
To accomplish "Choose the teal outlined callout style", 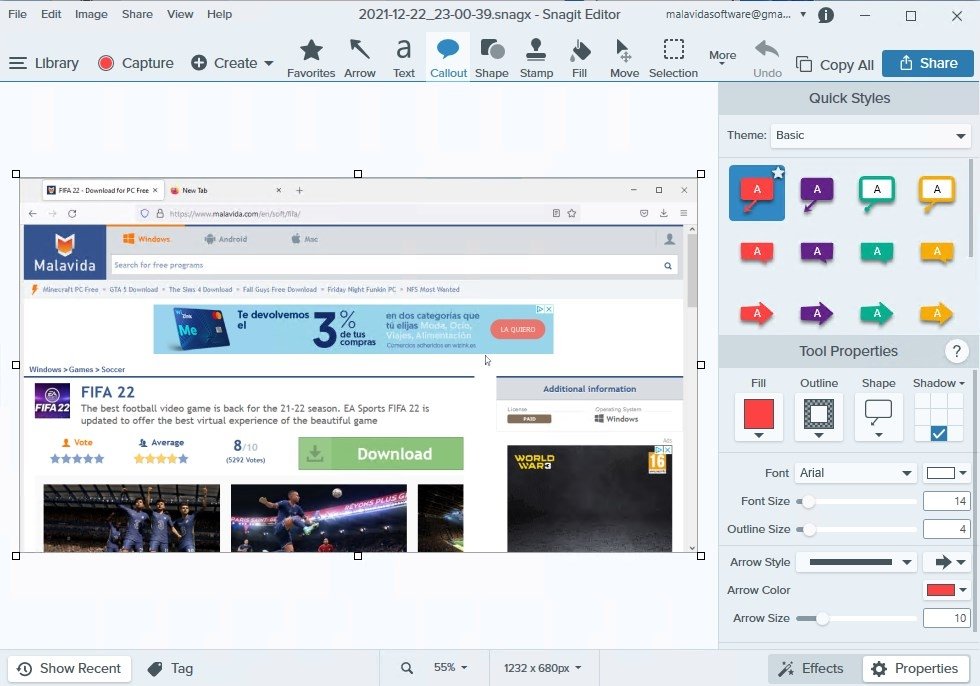I will point(876,192).
